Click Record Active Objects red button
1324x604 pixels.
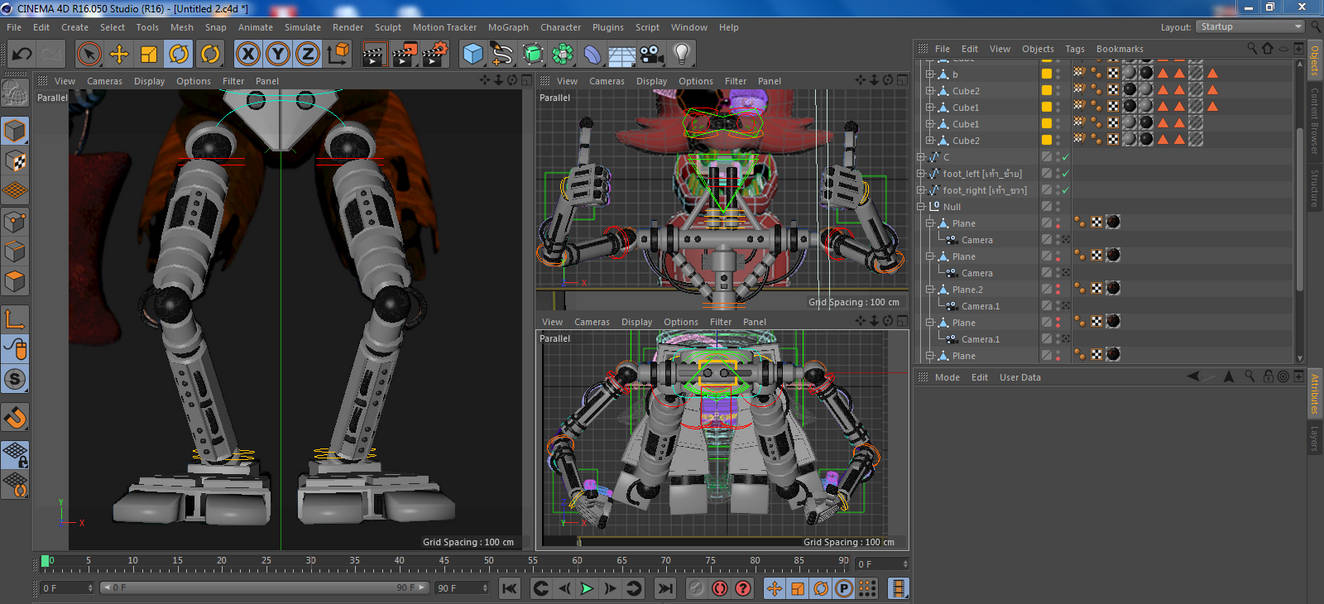click(697, 589)
